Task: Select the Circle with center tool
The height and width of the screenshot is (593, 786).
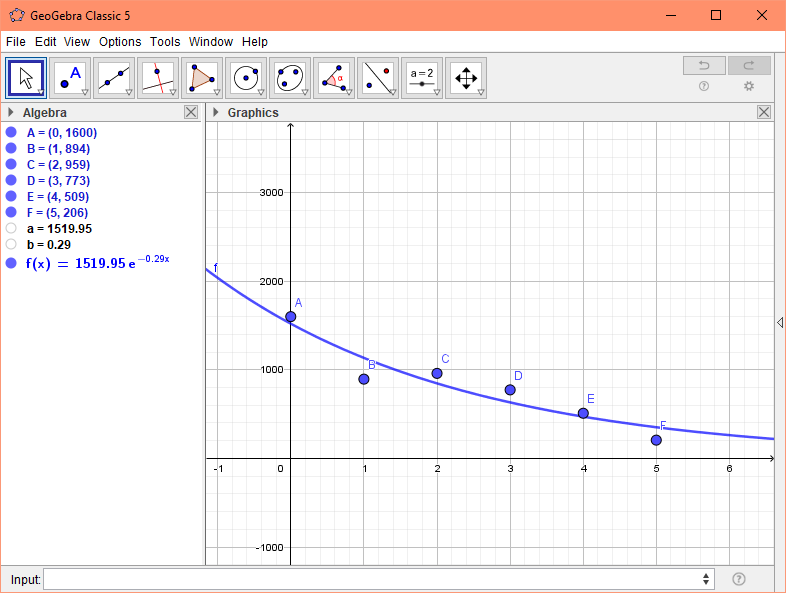Action: [246, 78]
